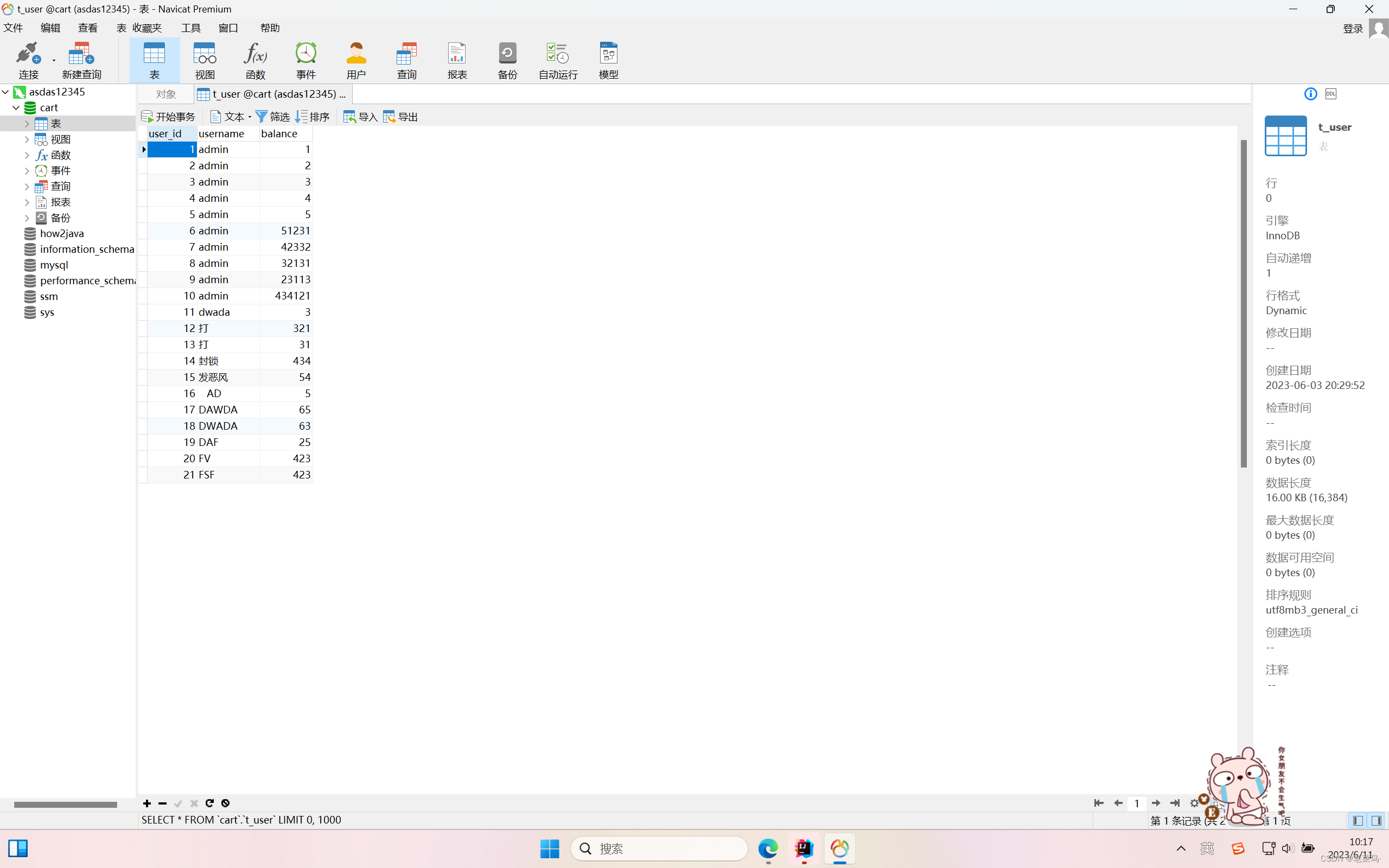Image resolution: width=1389 pixels, height=868 pixels.
Task: Click the 筛选 (Filter) funnel icon
Action: (x=262, y=117)
